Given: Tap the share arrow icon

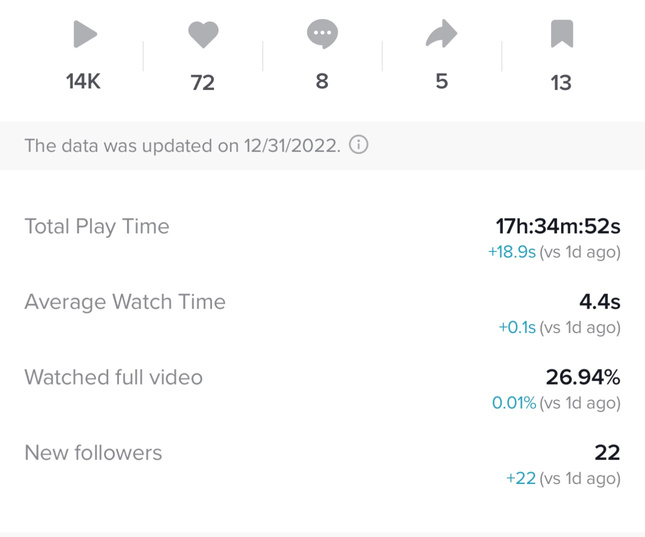Looking at the screenshot, I should pos(441,36).
